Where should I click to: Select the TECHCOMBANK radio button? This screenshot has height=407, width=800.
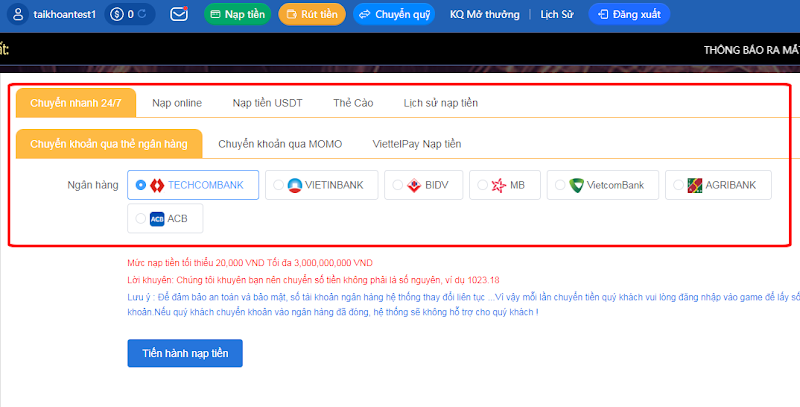(141, 185)
